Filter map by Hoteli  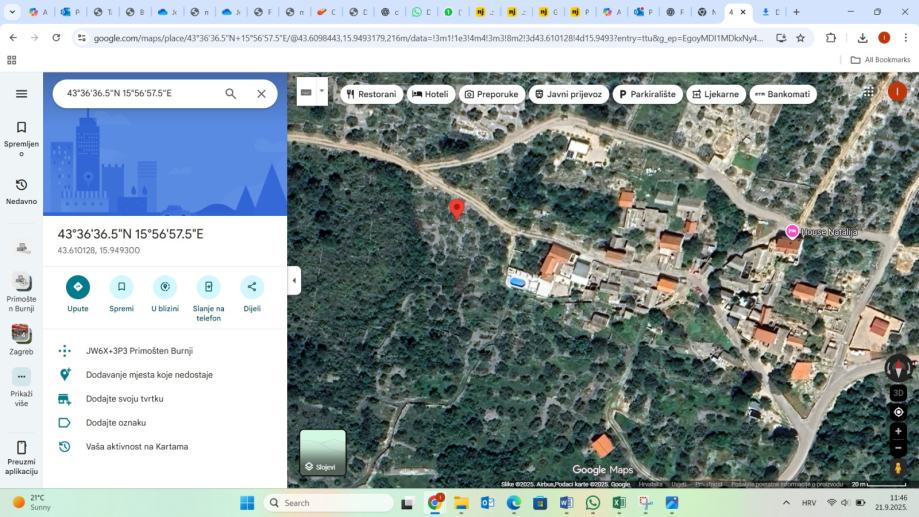click(431, 94)
